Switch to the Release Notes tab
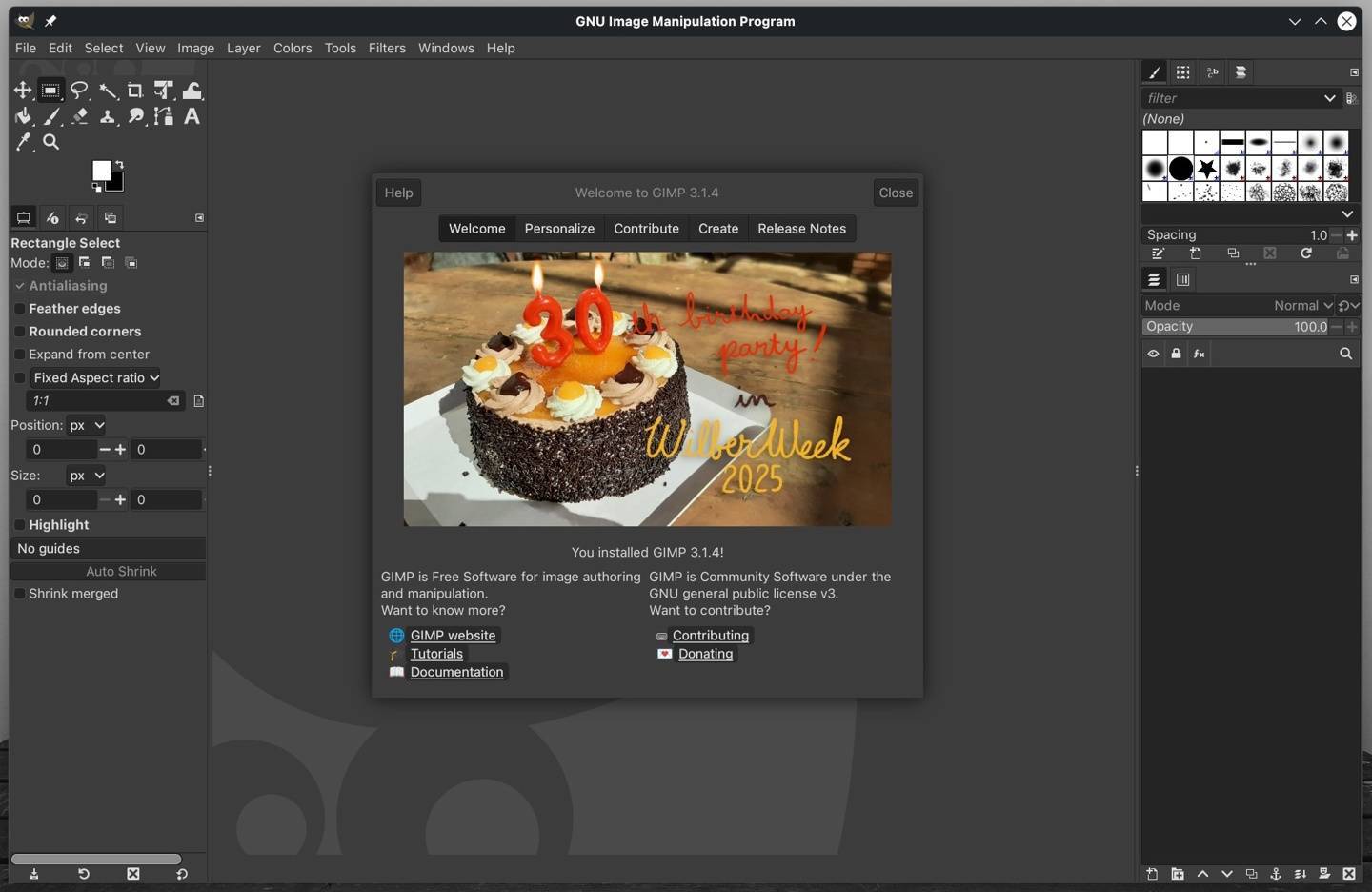 click(801, 229)
